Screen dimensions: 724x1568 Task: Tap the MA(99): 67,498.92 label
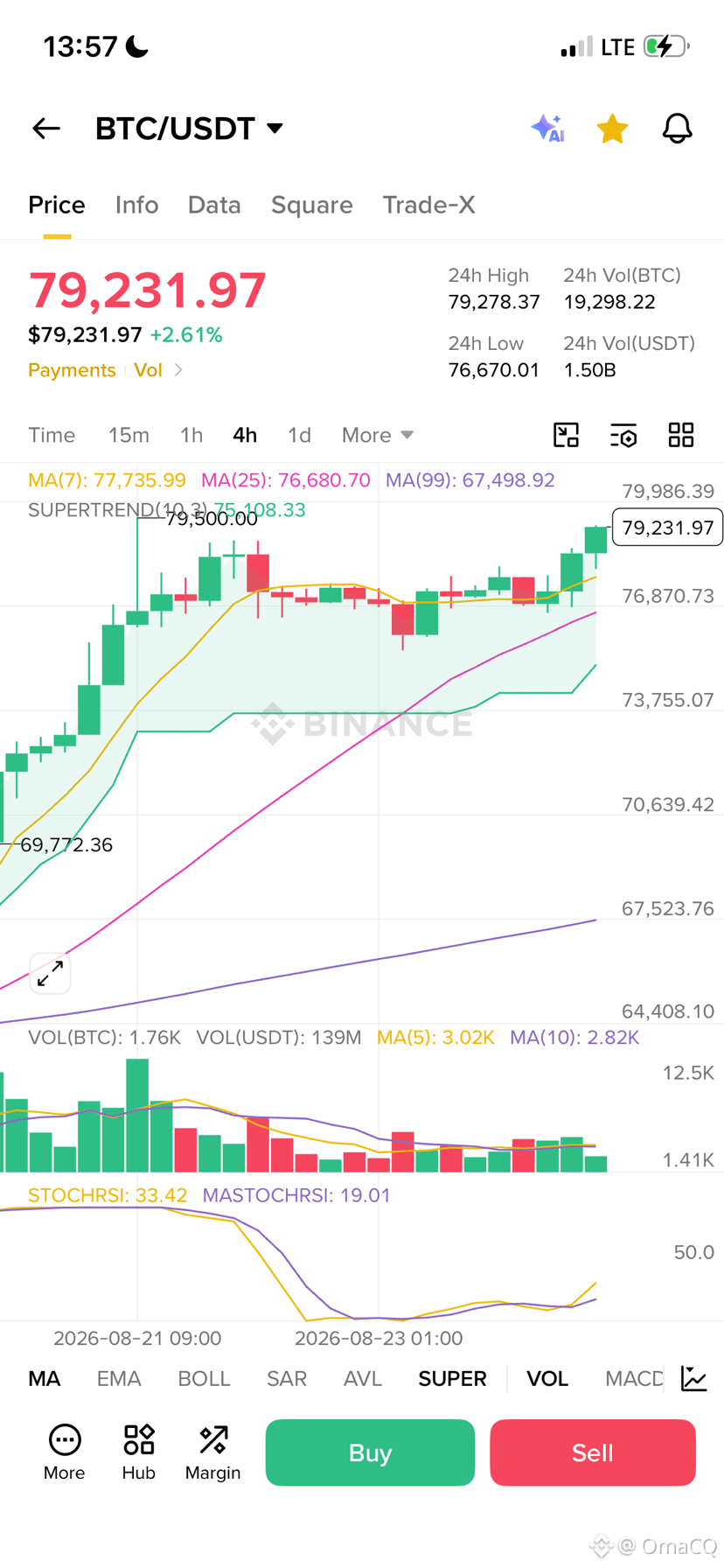pyautogui.click(x=470, y=480)
